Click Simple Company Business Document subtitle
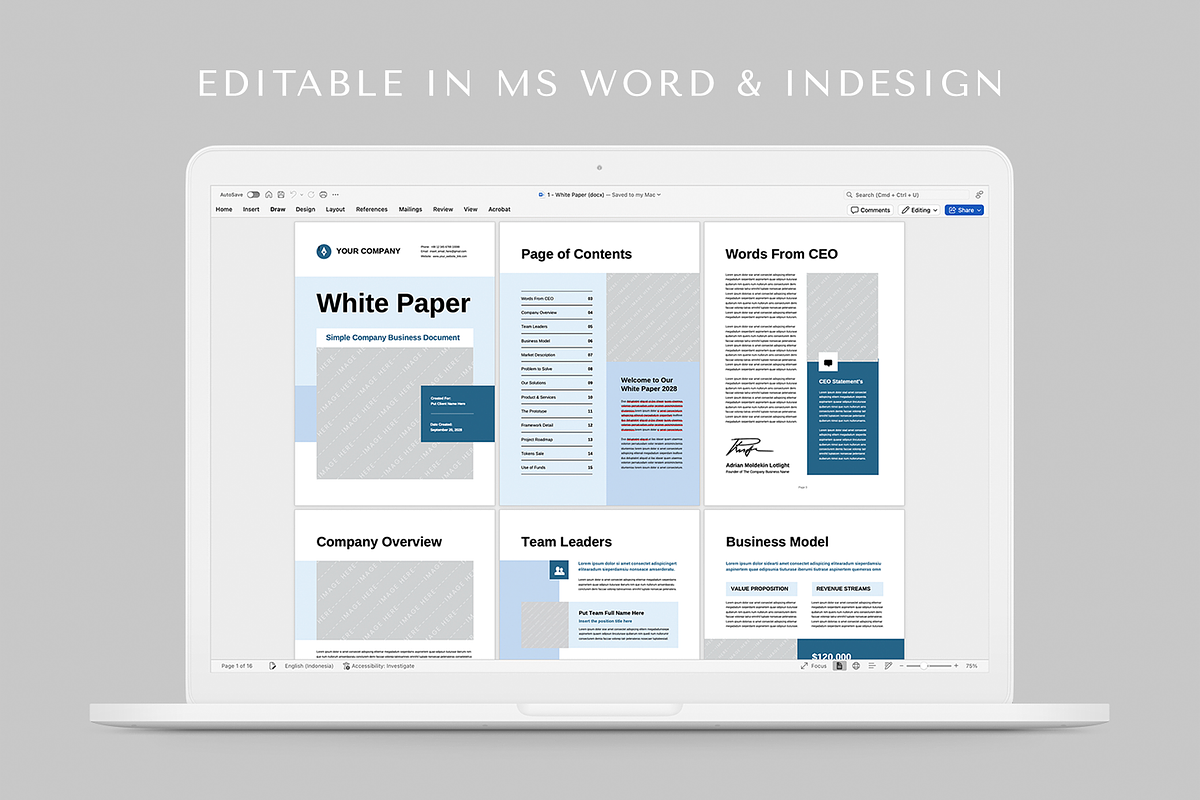This screenshot has width=1200, height=800. point(393,338)
